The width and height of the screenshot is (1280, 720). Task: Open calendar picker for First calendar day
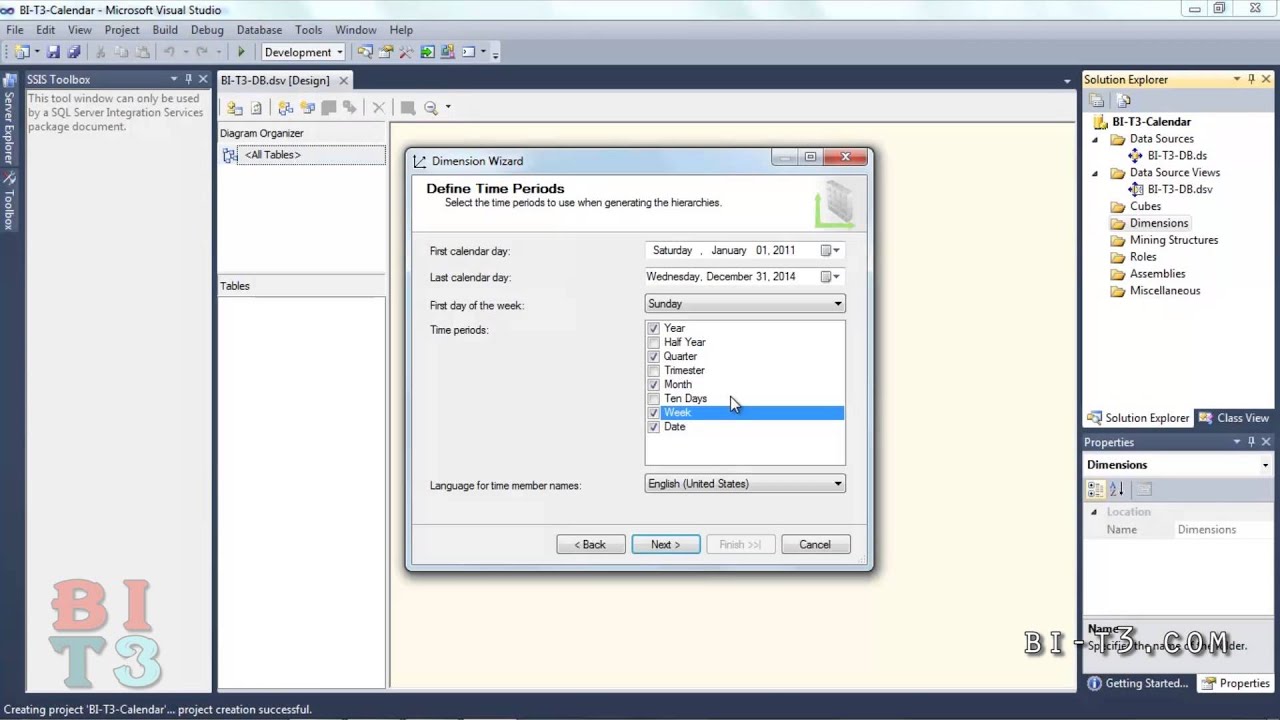830,251
